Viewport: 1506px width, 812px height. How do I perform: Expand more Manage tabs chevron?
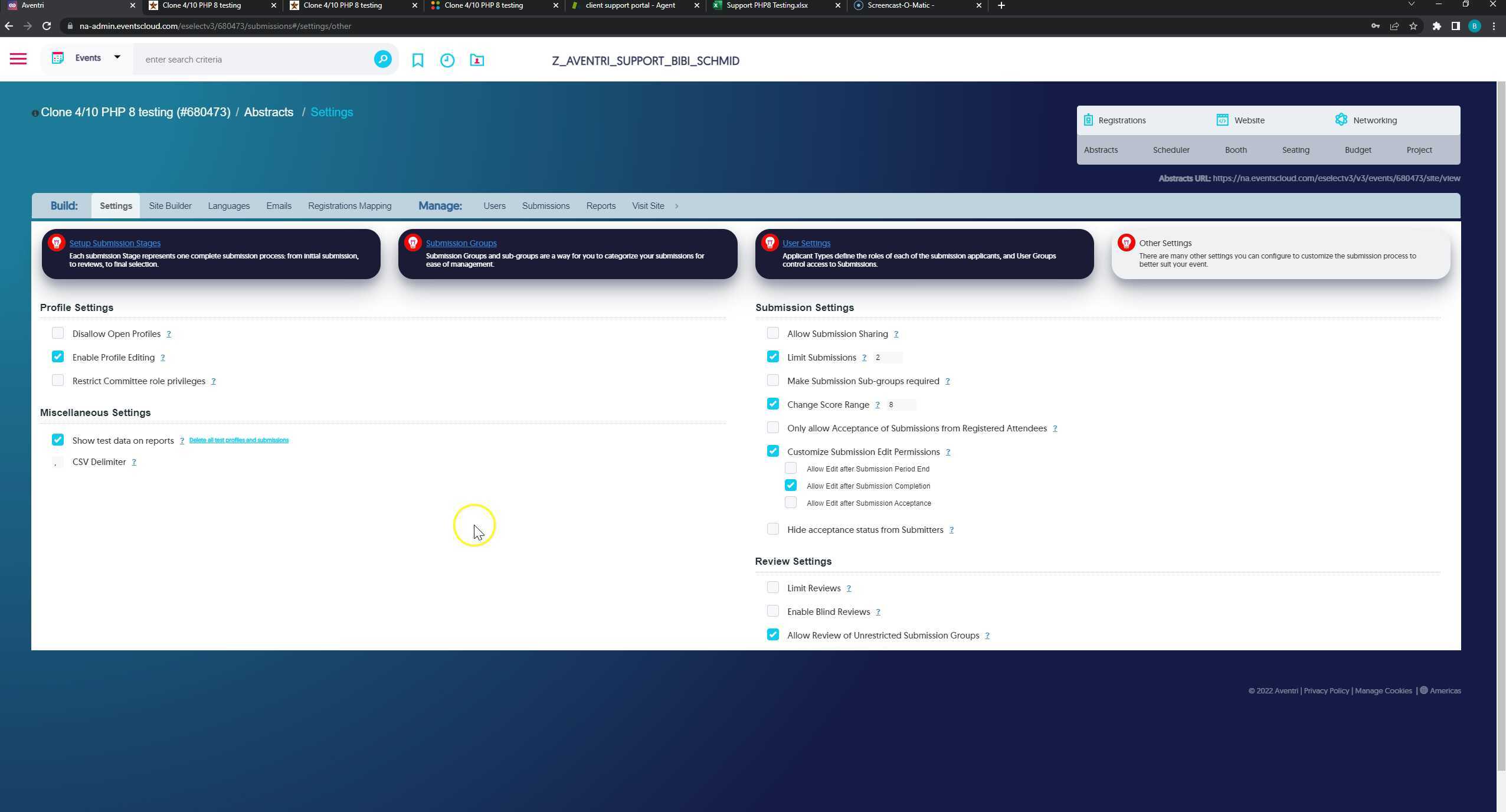[676, 206]
